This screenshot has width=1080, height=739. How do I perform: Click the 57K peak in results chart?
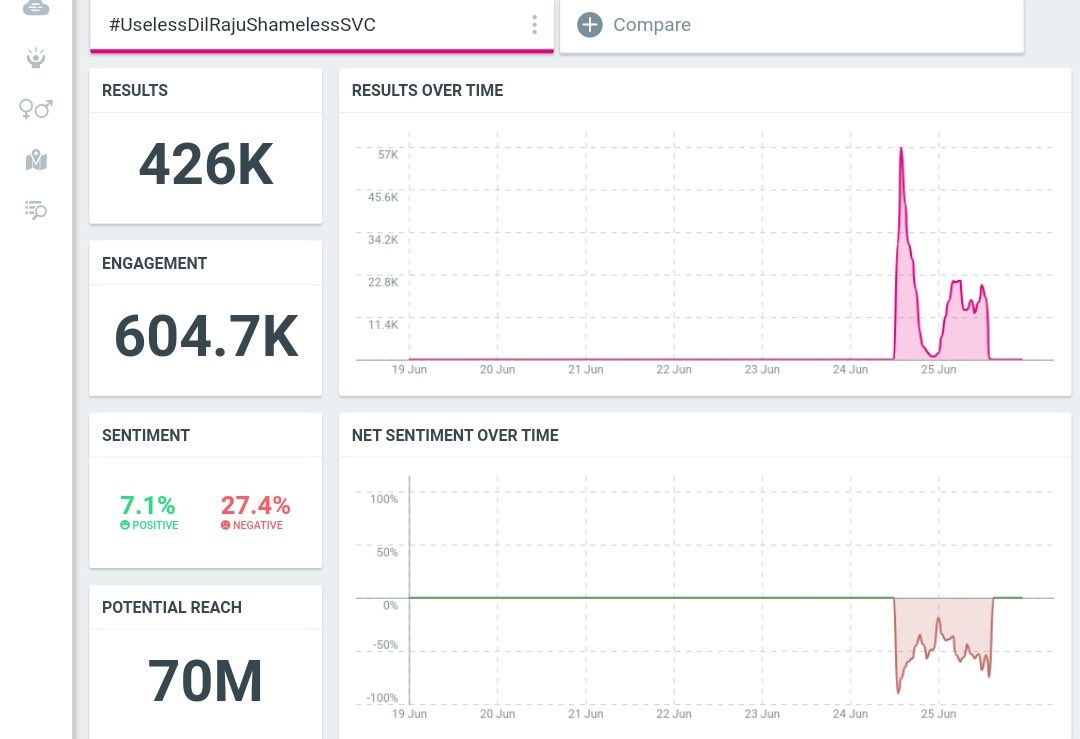[901, 149]
